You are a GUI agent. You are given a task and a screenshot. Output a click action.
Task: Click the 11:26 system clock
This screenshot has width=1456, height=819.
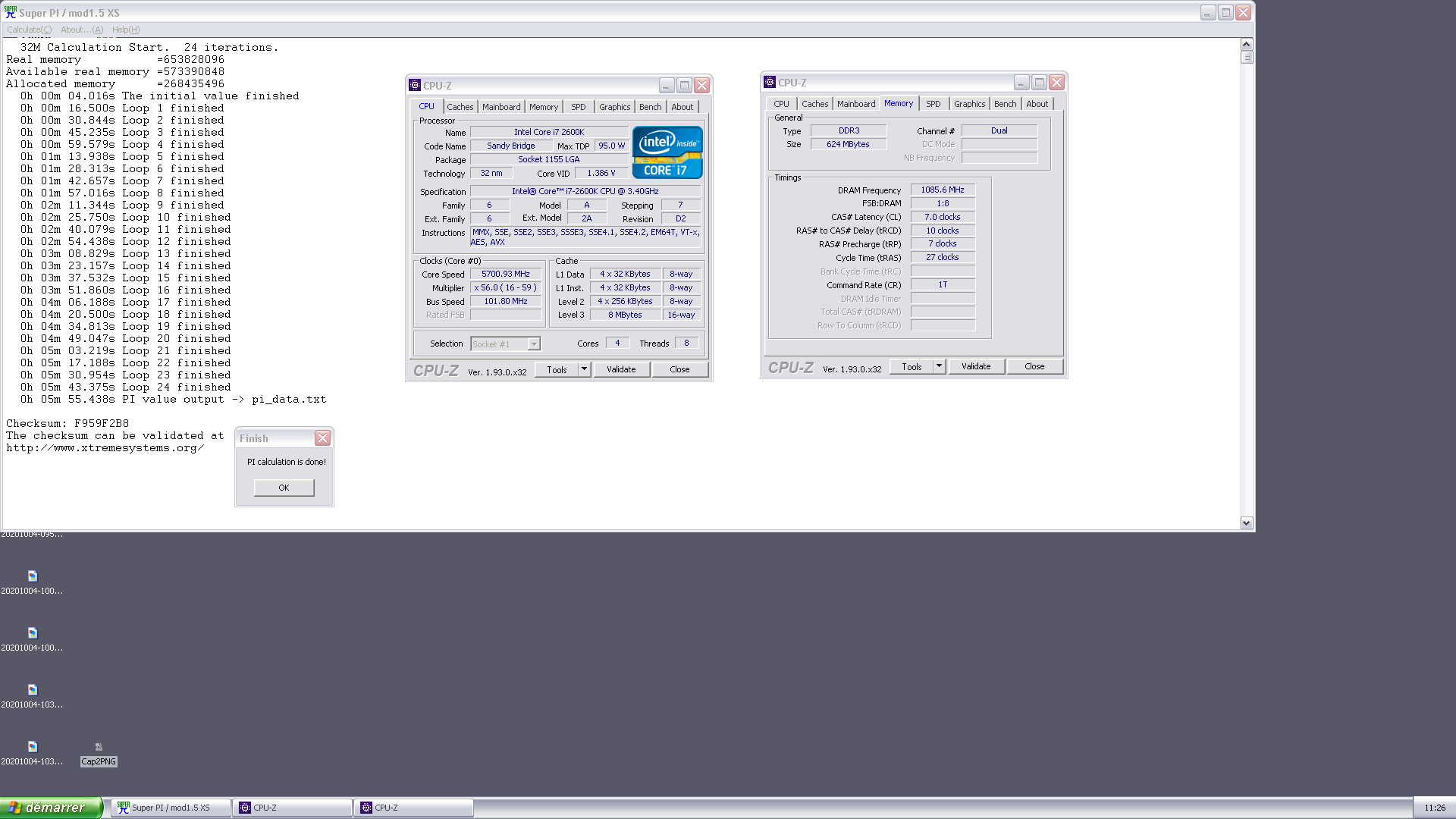coord(1435,808)
